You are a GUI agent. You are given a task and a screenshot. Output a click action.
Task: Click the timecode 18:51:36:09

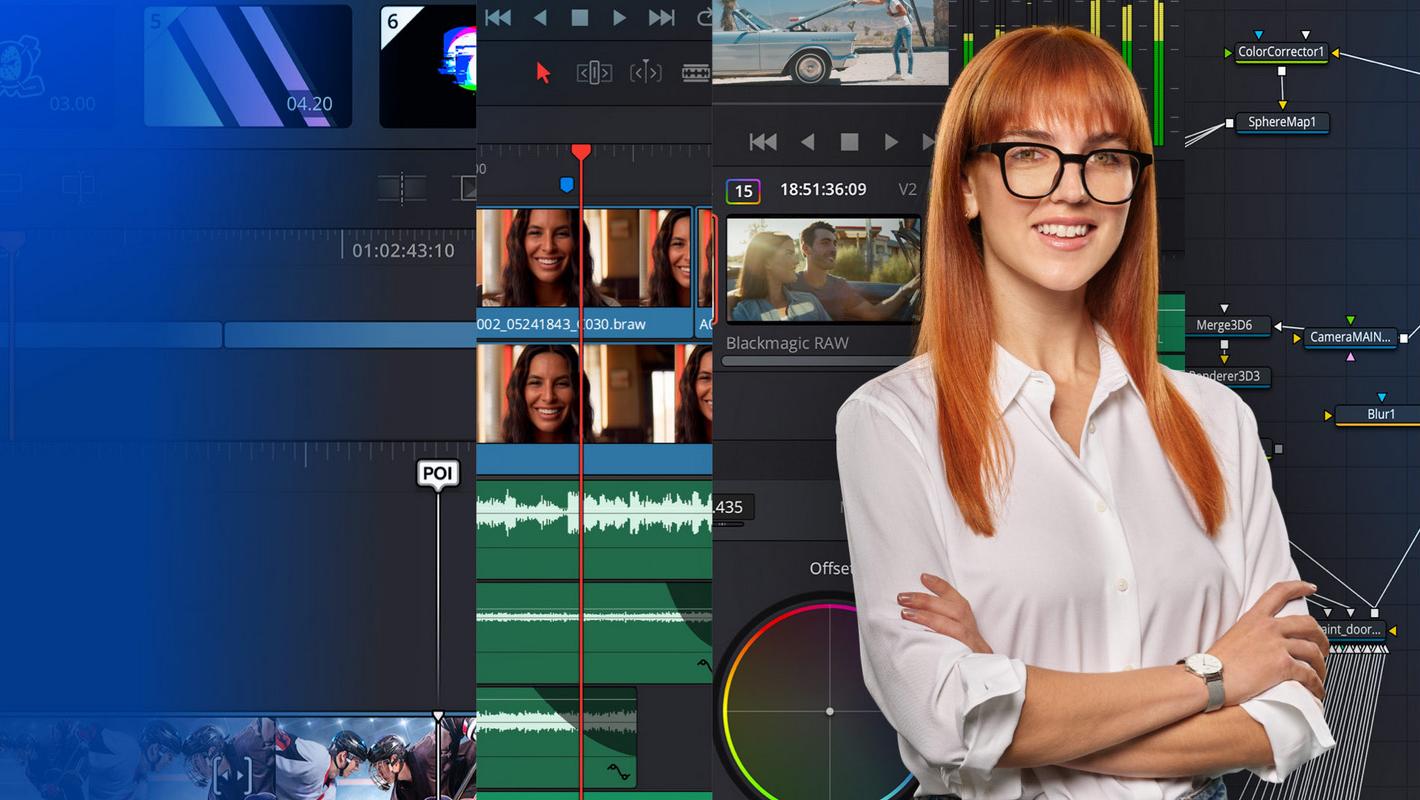[x=823, y=189]
